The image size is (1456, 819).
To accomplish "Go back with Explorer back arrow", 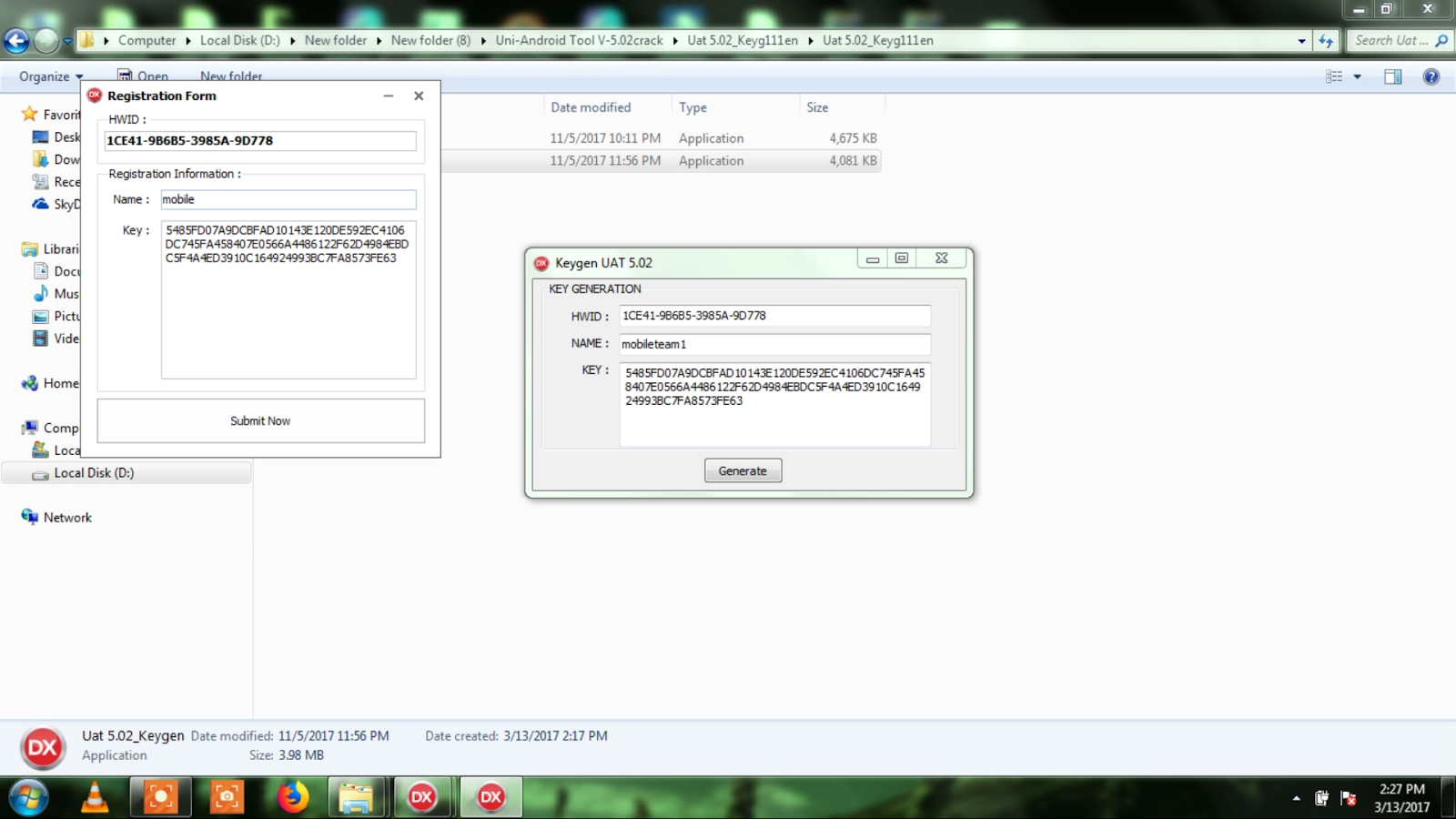I will pos(16,40).
